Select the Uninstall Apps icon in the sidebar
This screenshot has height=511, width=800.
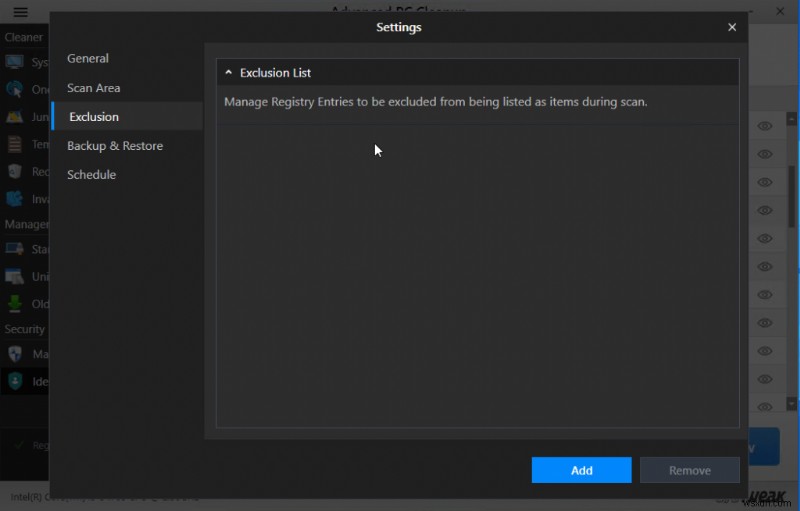pos(14,276)
